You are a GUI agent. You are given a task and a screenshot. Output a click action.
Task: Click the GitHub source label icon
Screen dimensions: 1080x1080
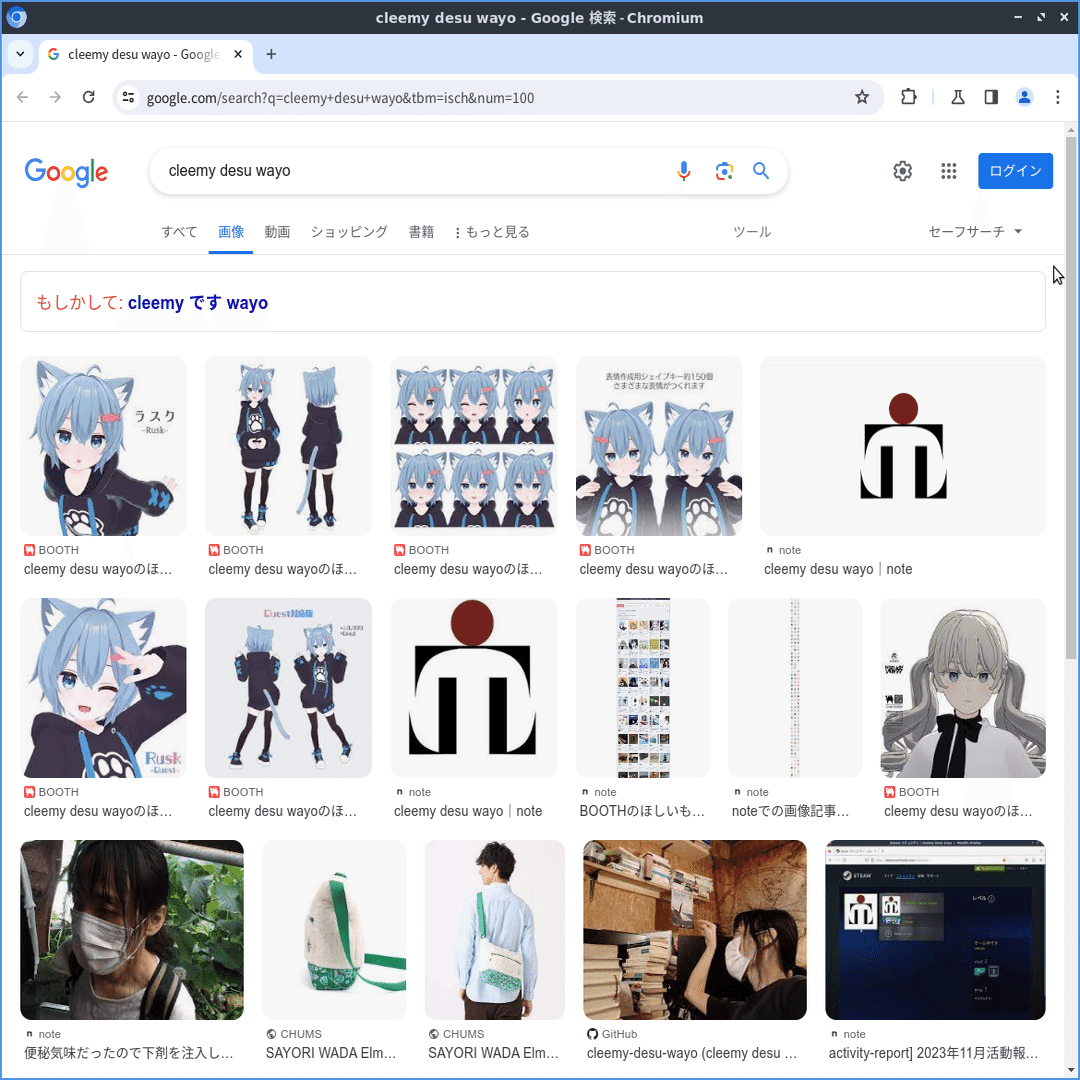[x=592, y=1034]
